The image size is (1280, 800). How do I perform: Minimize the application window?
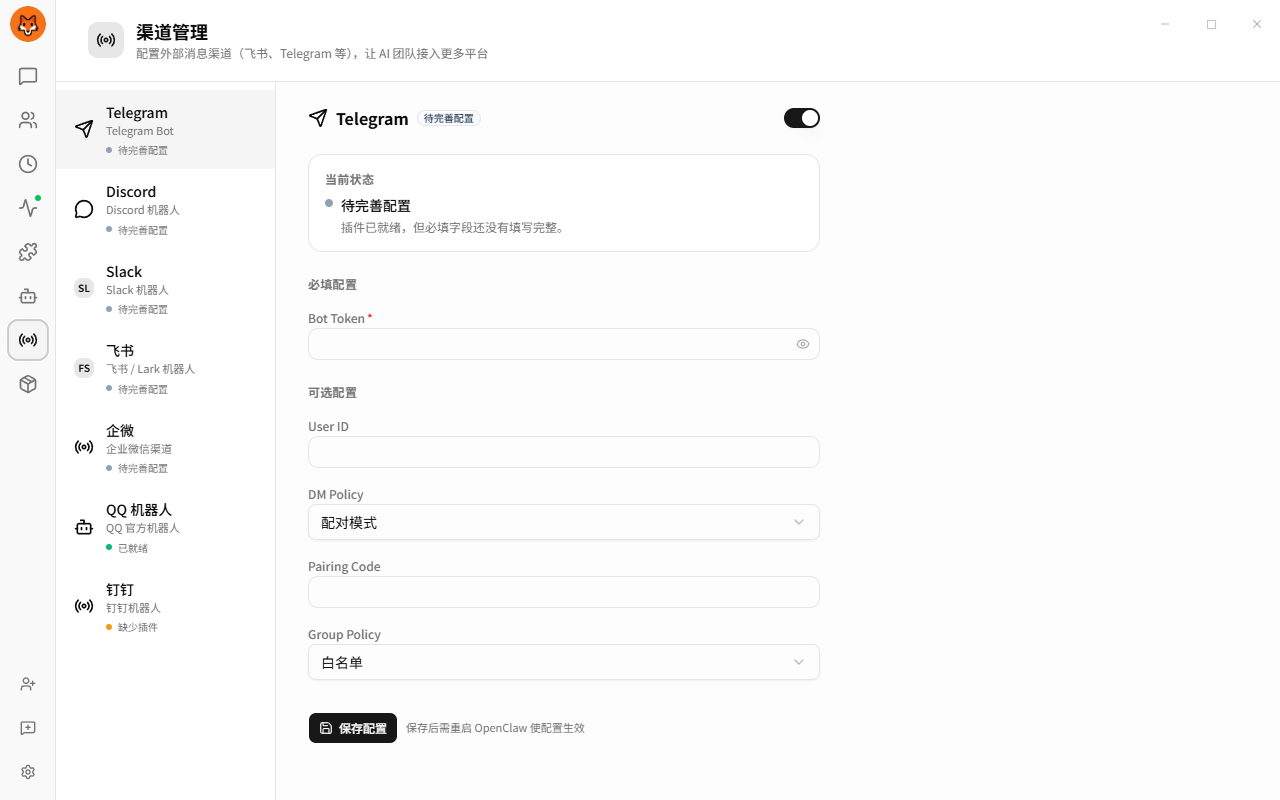(1165, 24)
